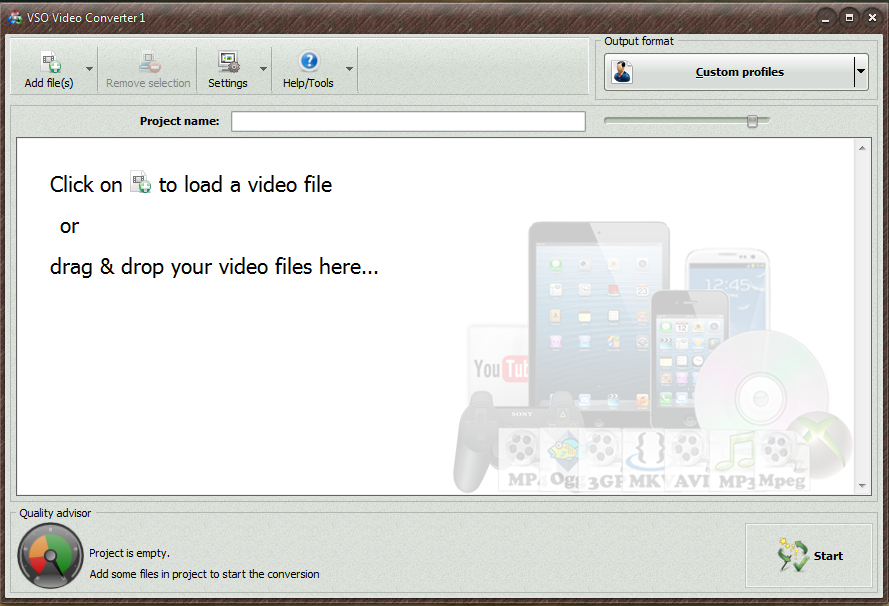
Task: Click the Add file(s) toolbar icon
Action: coord(50,62)
